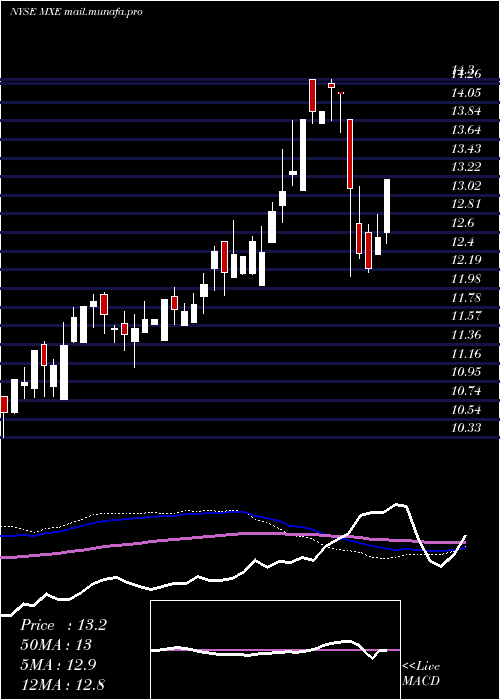The image size is (500, 700).
Task: Click the 10.74 price axis label
Action: point(466,391)
